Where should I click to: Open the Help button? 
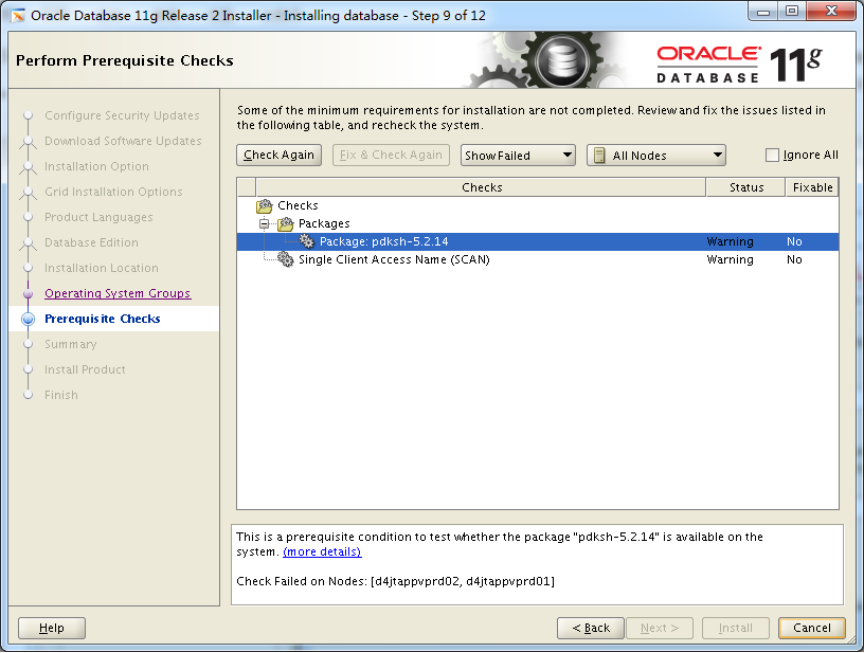52,628
